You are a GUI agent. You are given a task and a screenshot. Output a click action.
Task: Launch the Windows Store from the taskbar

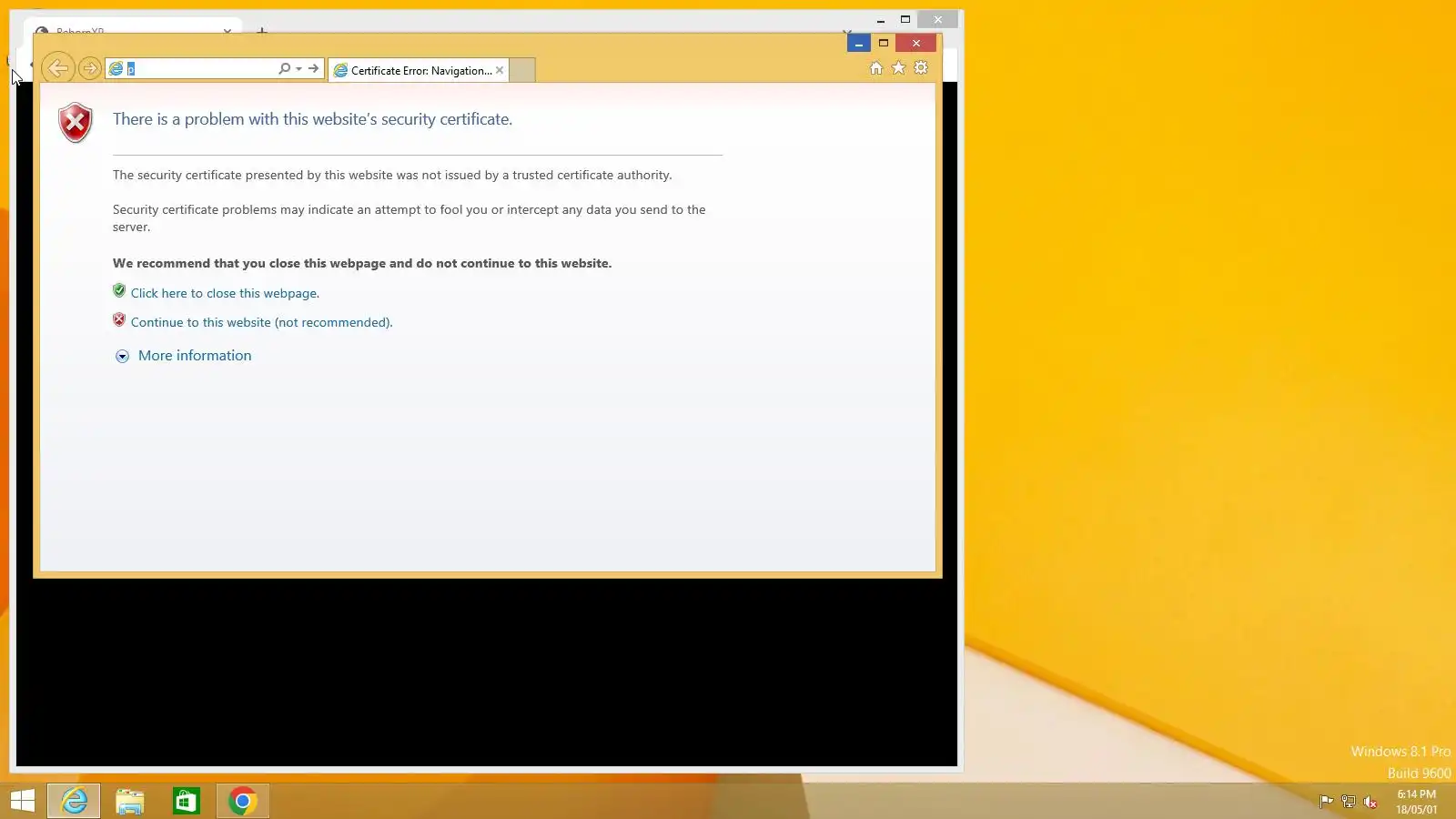pos(187,801)
